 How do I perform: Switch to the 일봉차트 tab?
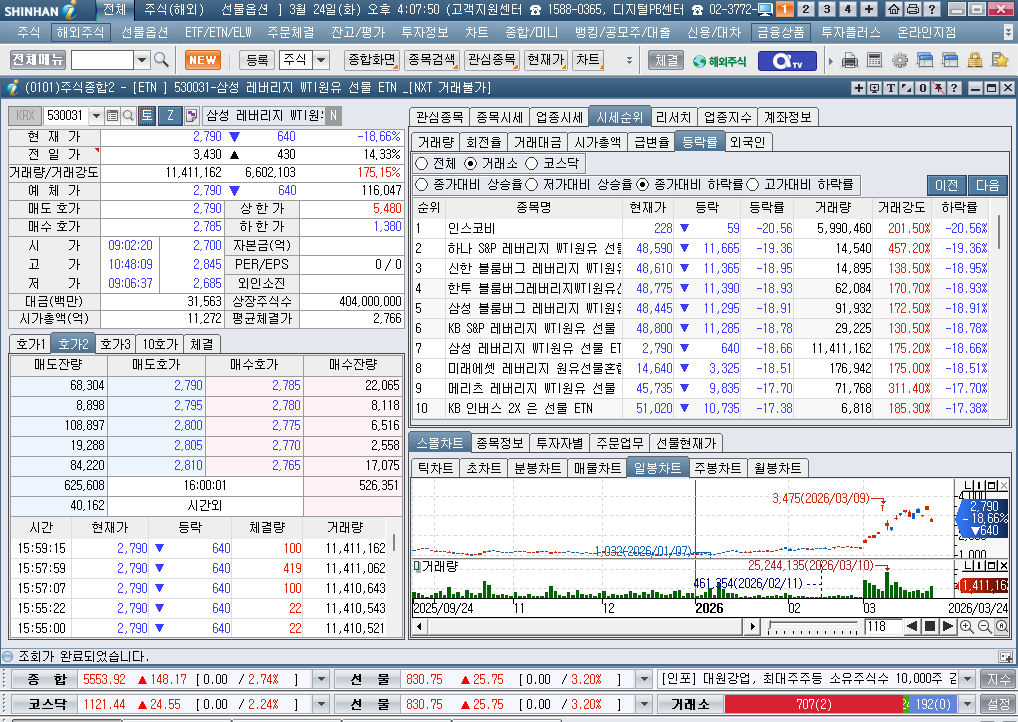point(657,468)
